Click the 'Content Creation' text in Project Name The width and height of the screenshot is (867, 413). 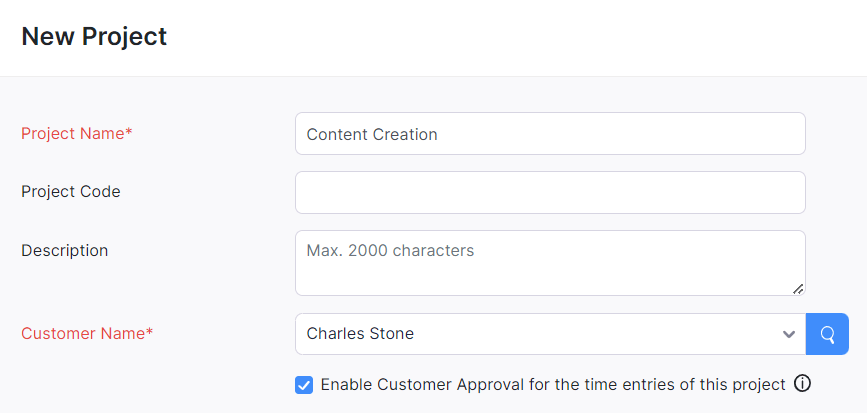pos(372,134)
